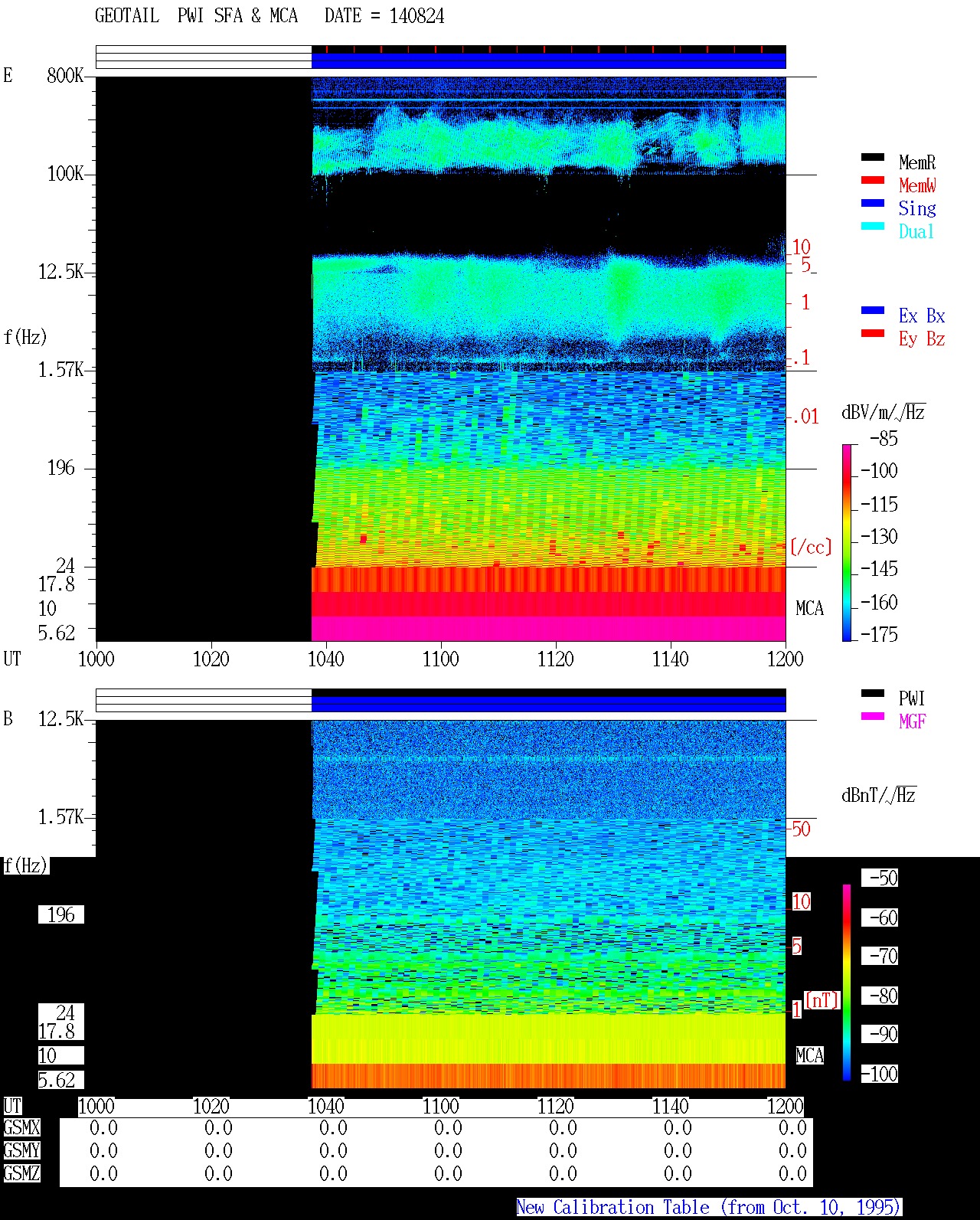Click the GSMY 0.0 value under 1200

coord(792,1150)
